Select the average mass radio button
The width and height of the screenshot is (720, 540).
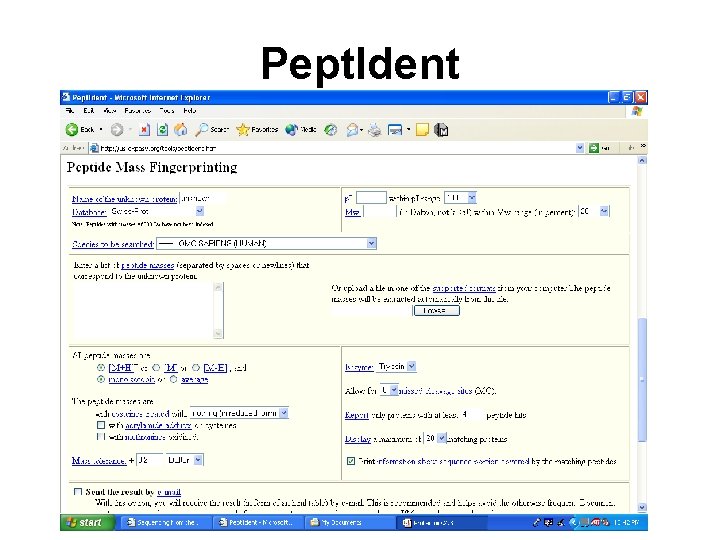tap(173, 379)
